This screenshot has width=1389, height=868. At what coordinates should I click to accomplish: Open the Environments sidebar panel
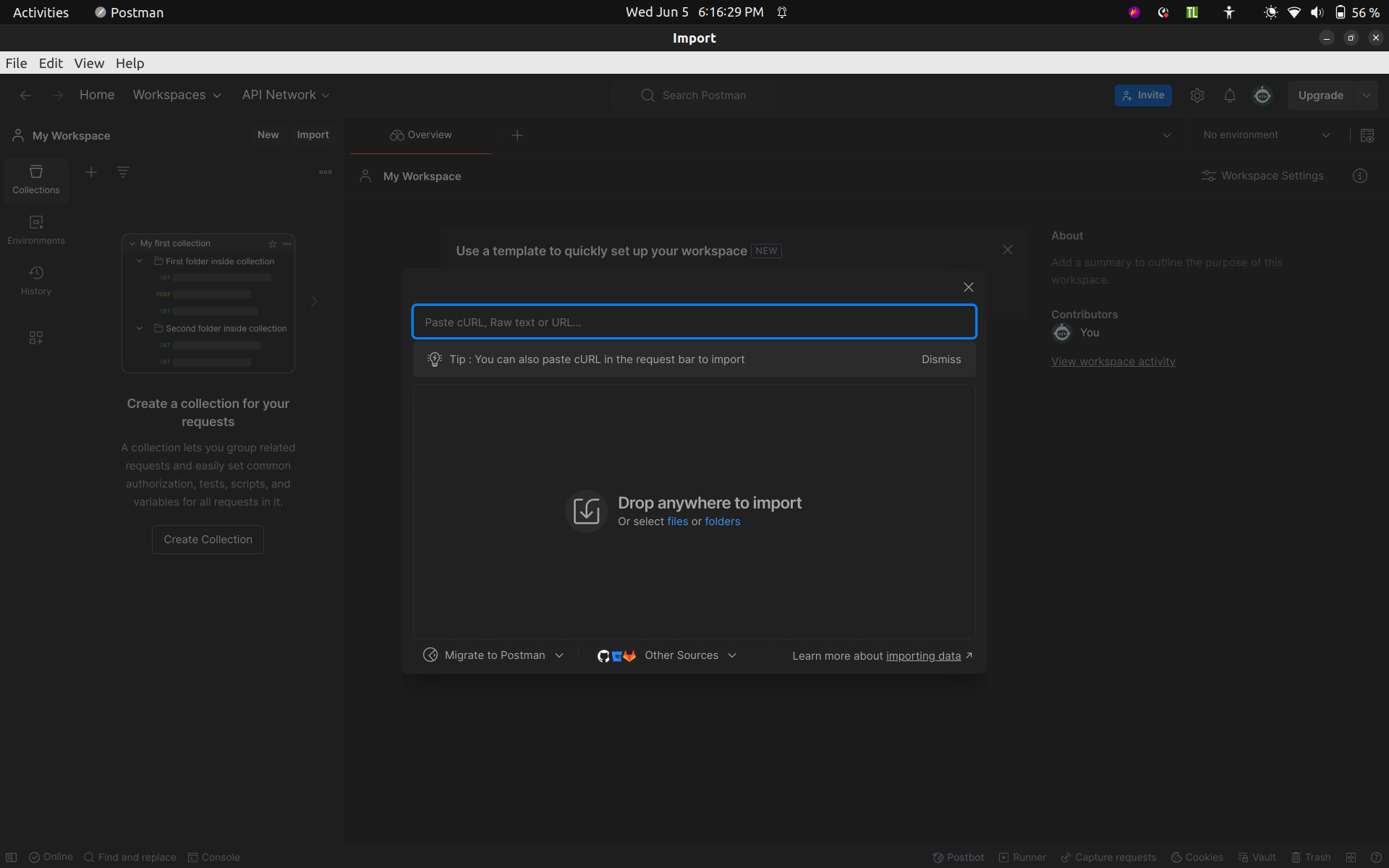pyautogui.click(x=35, y=229)
